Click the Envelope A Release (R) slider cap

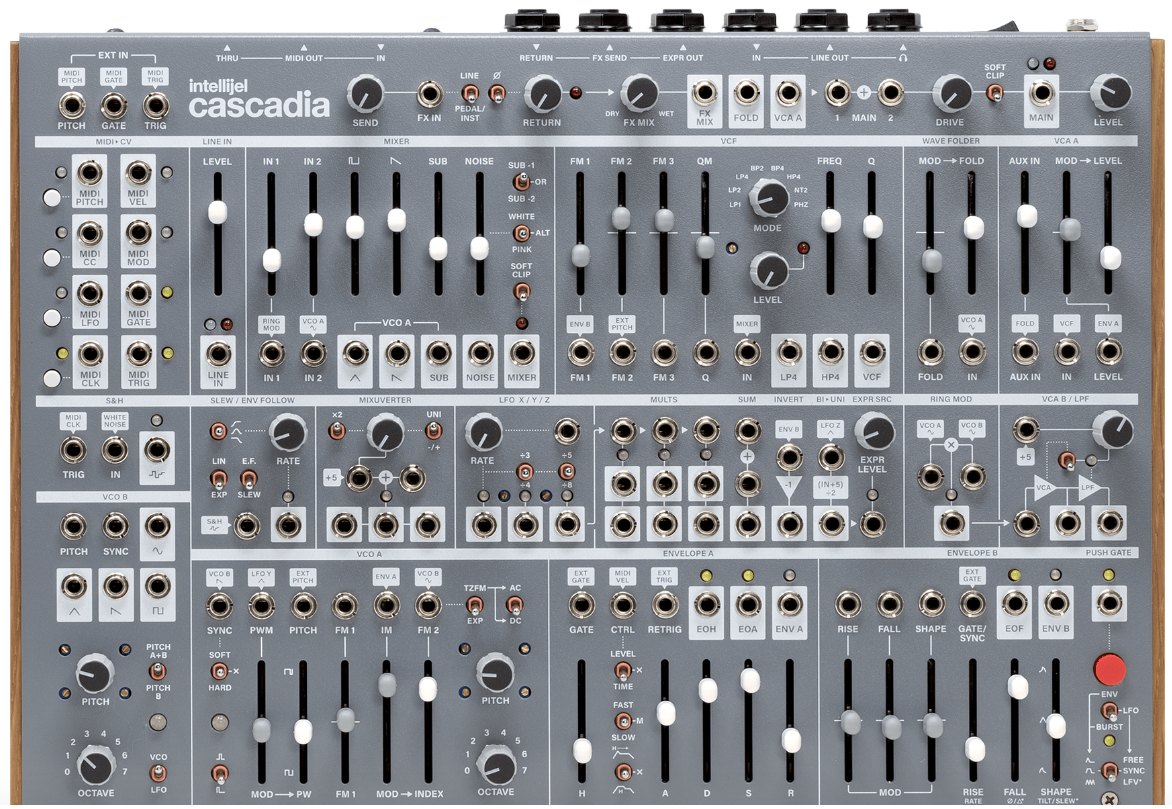(791, 740)
